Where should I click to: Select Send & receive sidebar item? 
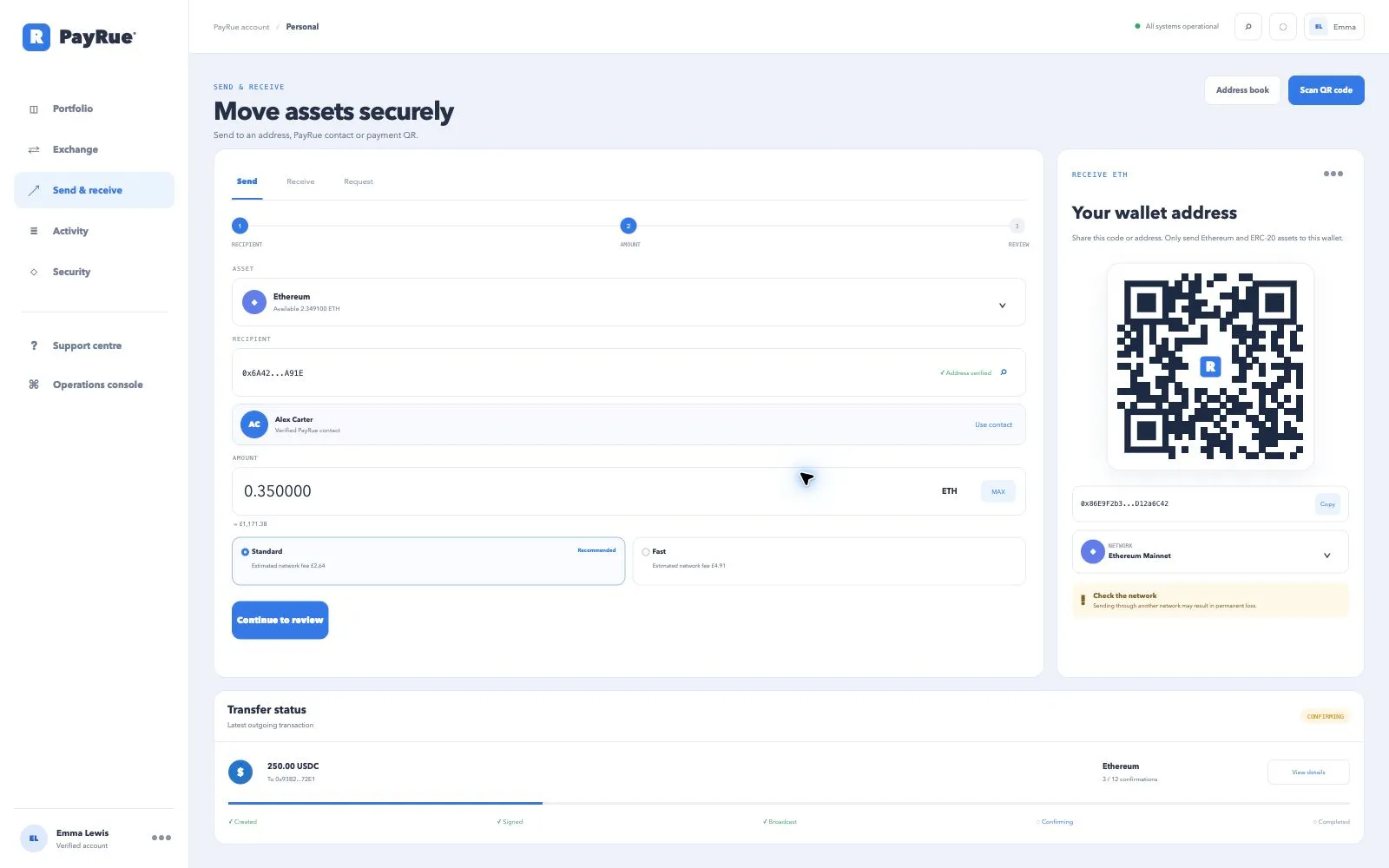(94, 190)
